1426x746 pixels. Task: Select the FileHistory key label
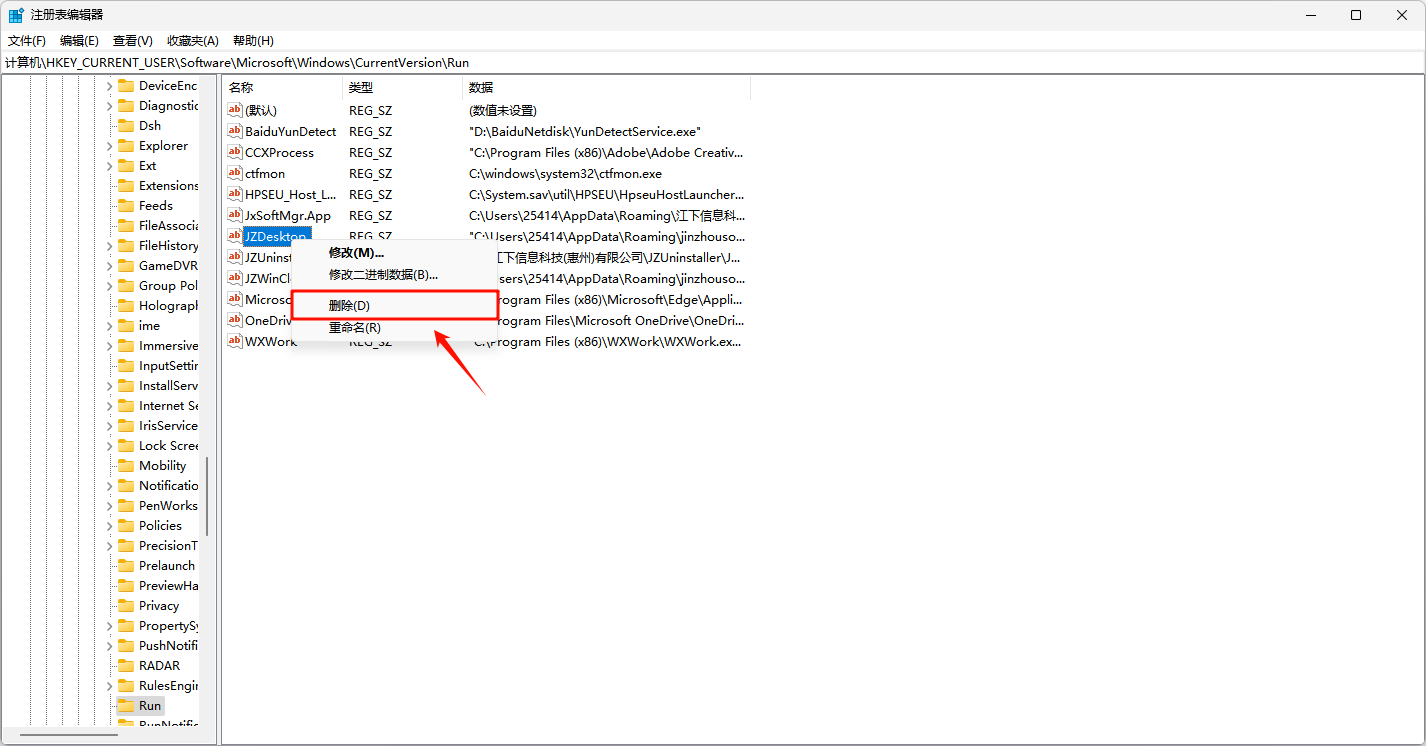168,245
